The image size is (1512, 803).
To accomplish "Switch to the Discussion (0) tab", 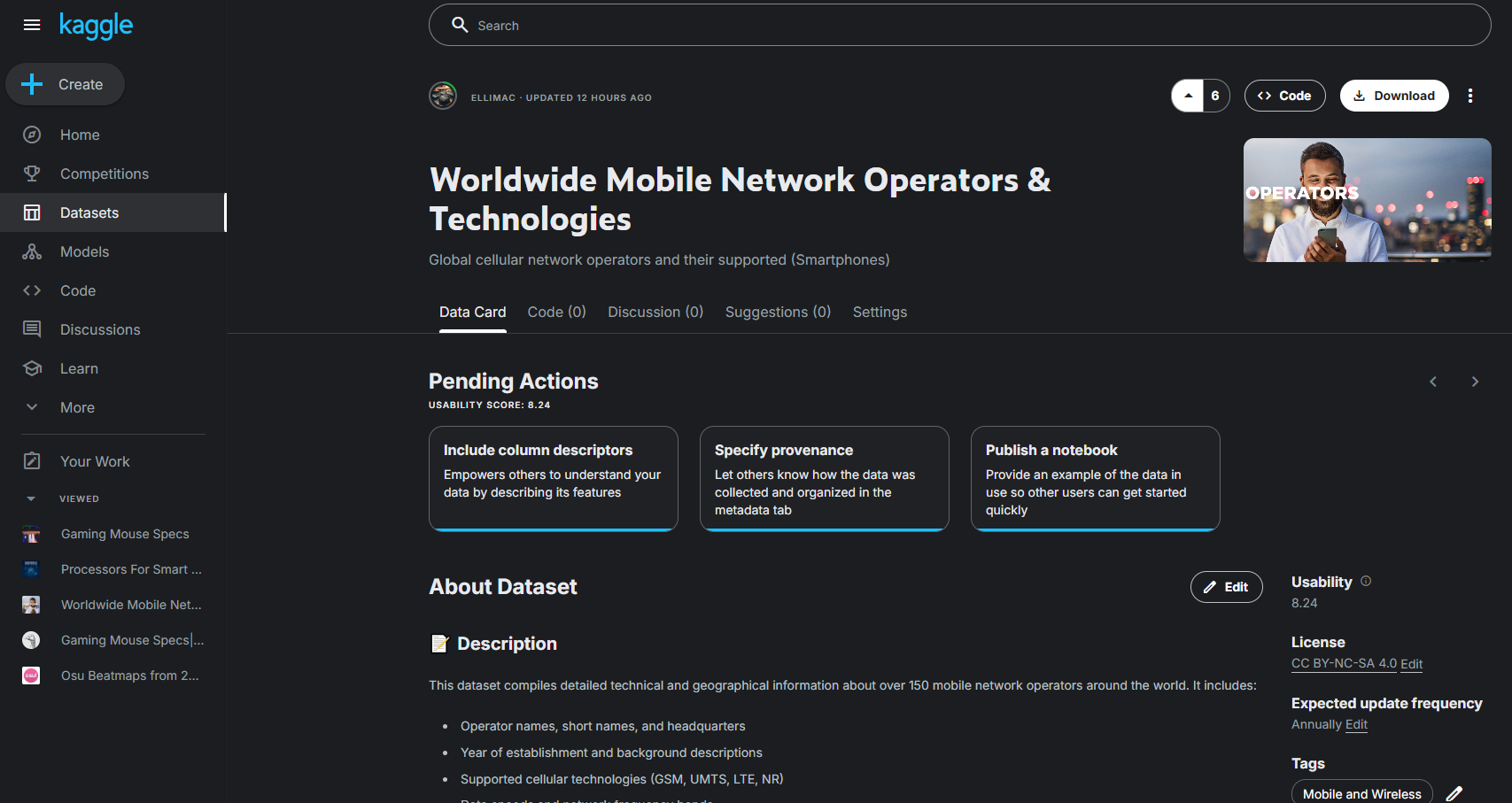I will 655,312.
